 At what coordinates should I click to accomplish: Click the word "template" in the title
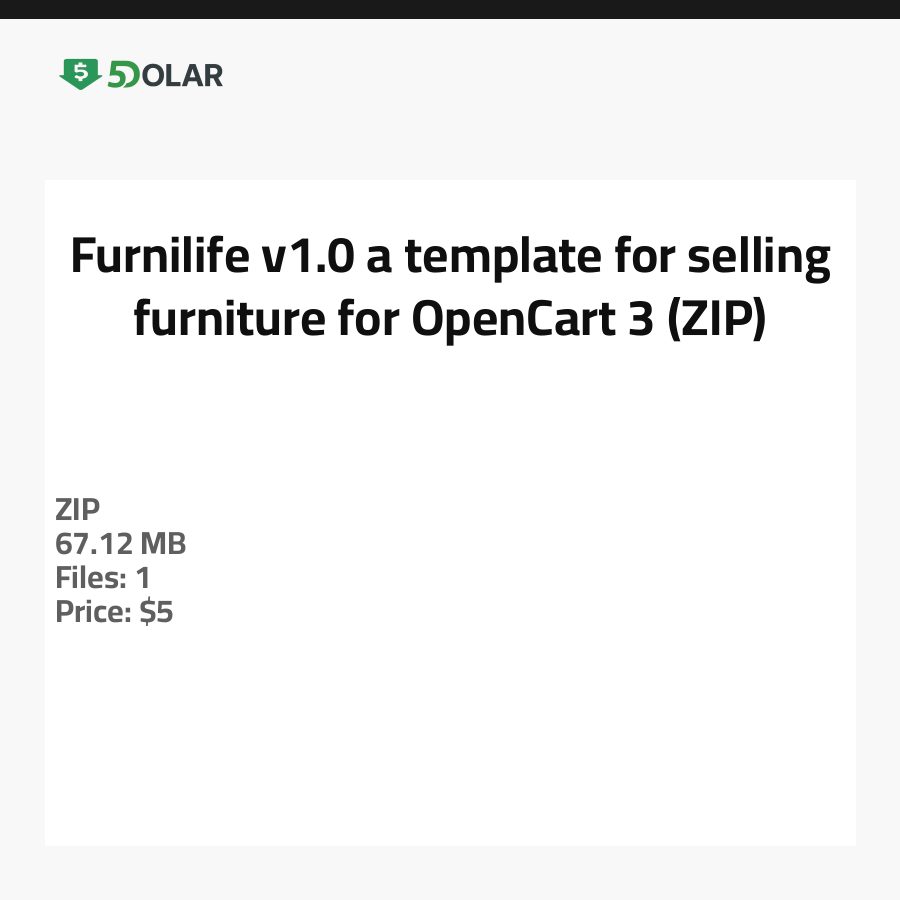pyautogui.click(x=497, y=258)
